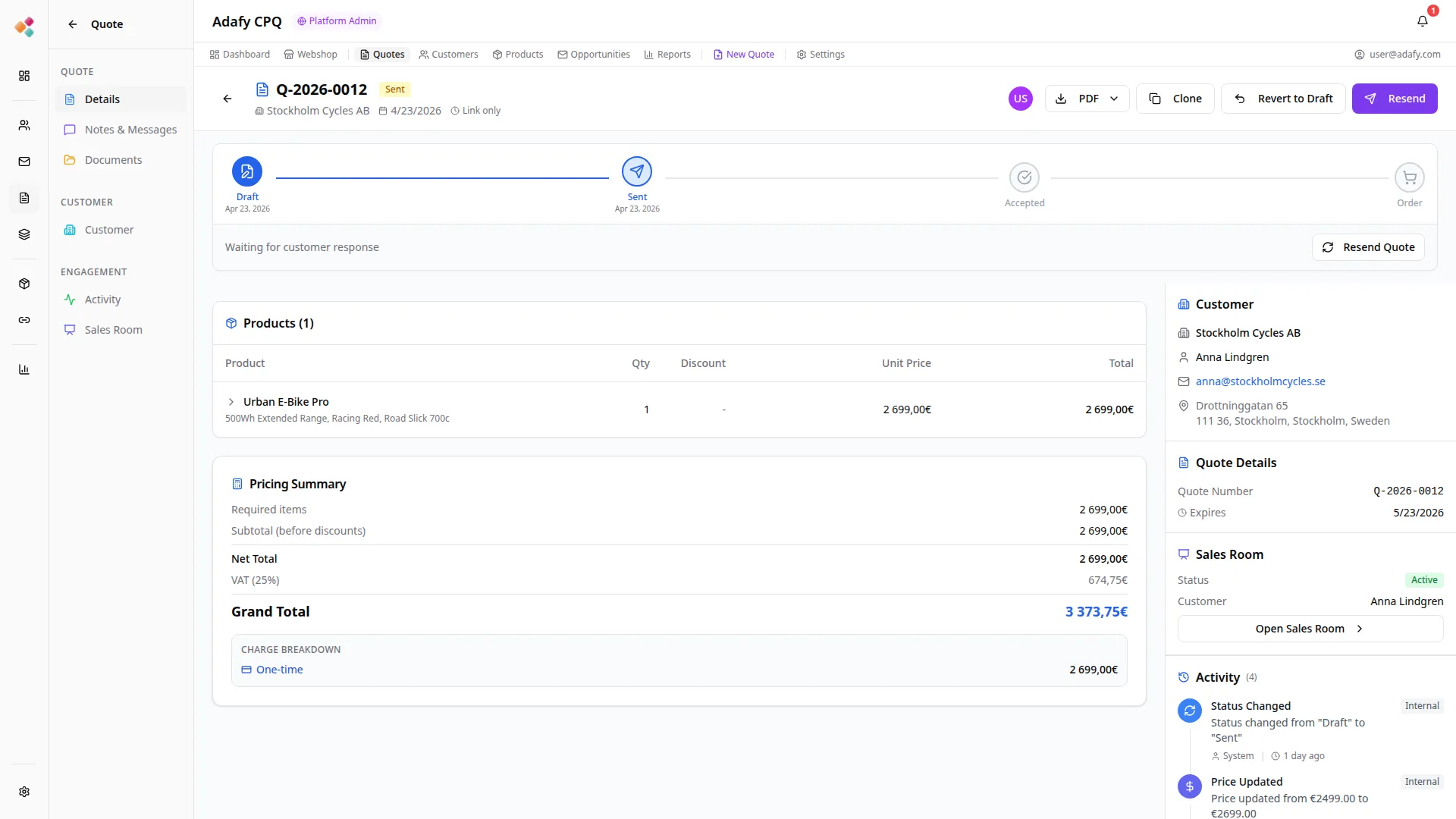Click Open Sales Room button
Image resolution: width=1456 pixels, height=819 pixels.
(x=1310, y=629)
